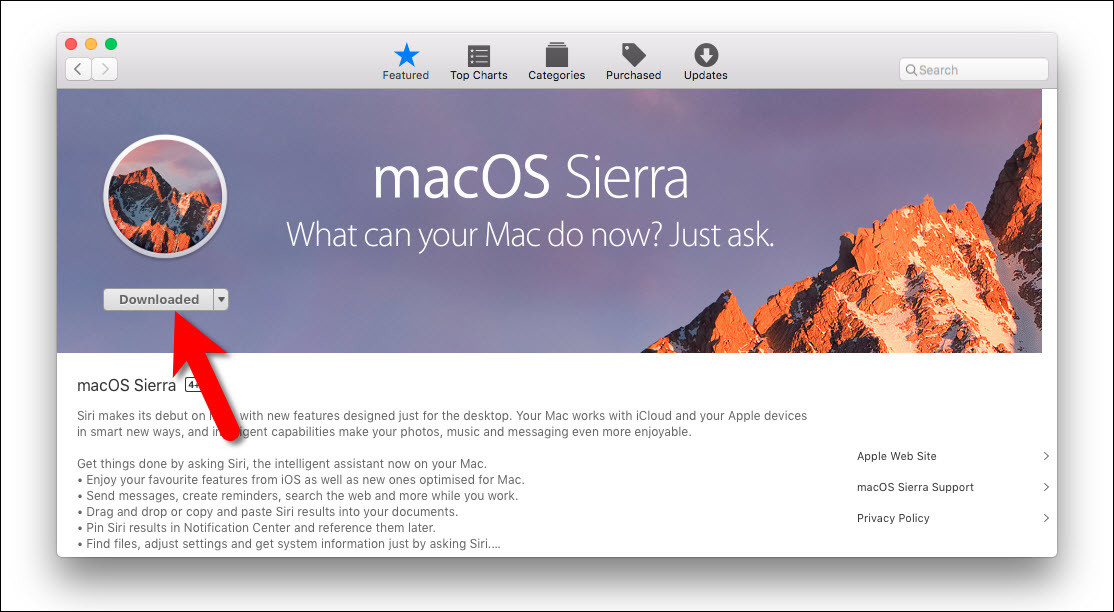
Task: Go to the Purchased tab
Action: point(633,63)
